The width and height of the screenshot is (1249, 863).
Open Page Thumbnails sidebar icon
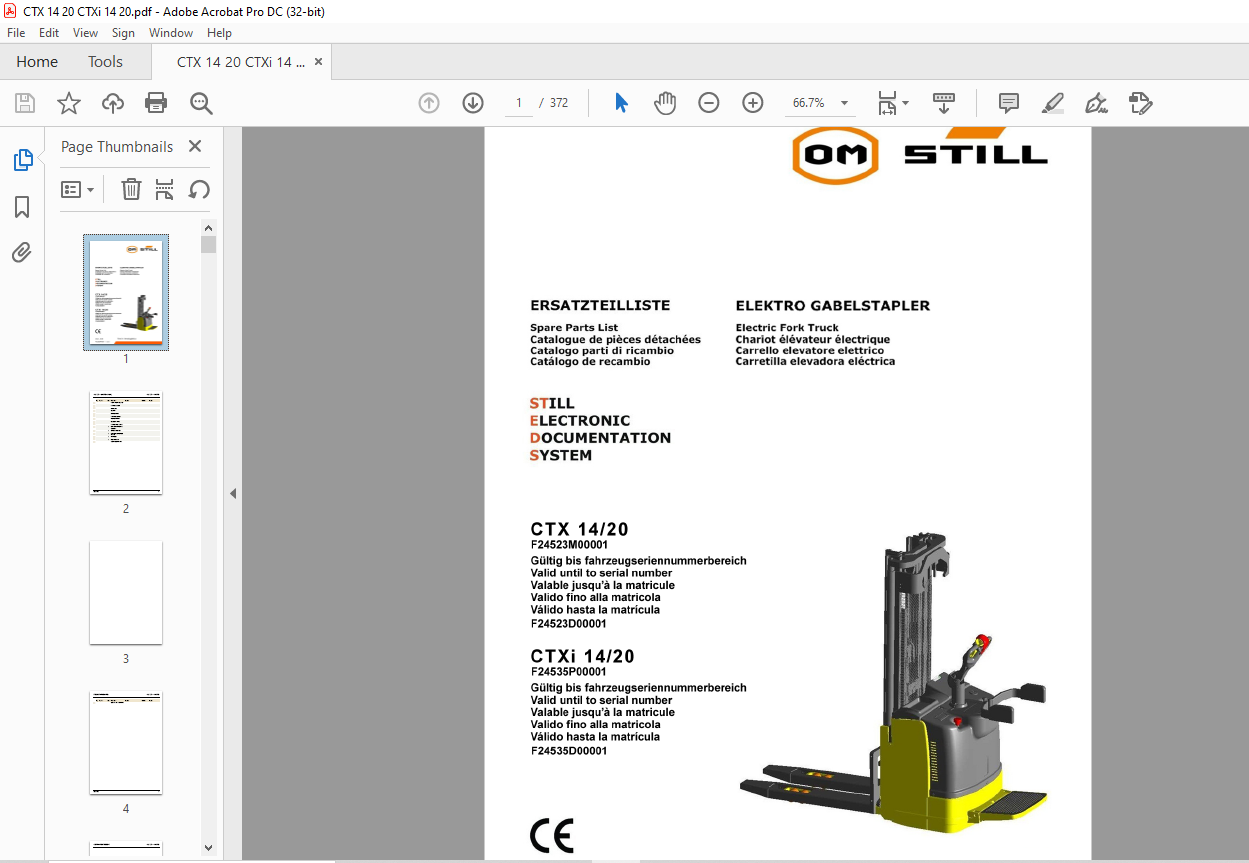click(22, 160)
